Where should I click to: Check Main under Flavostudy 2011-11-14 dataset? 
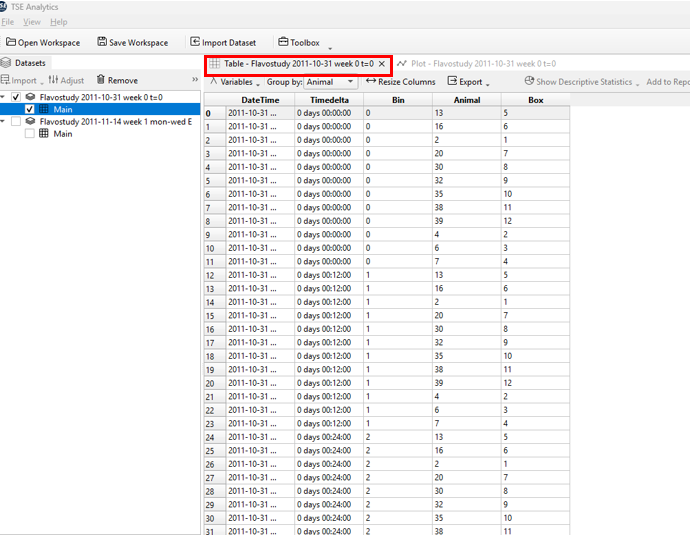pos(30,133)
